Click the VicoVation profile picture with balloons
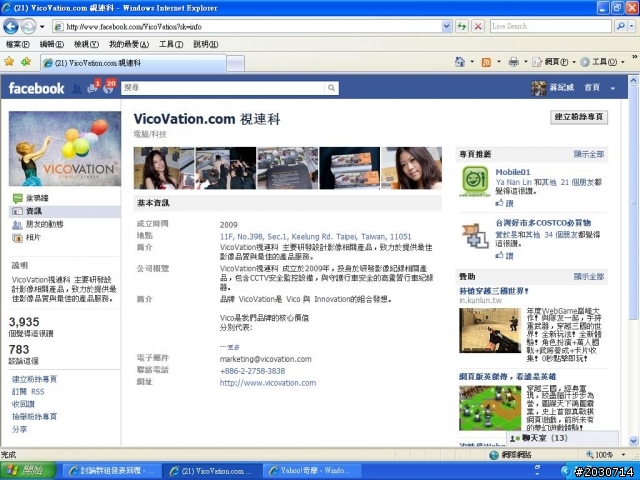This screenshot has height=480, width=640. [65, 149]
